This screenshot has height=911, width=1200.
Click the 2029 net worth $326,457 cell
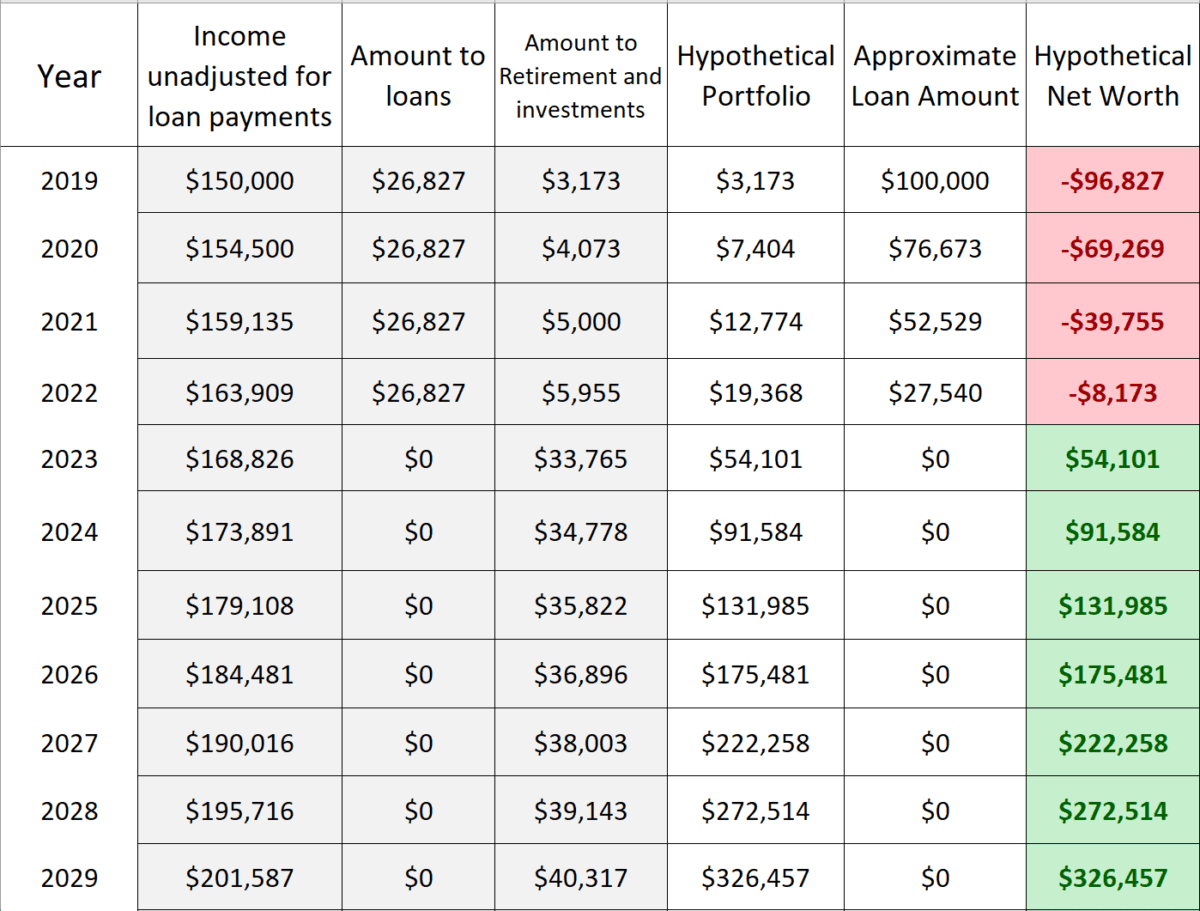pos(1113,878)
